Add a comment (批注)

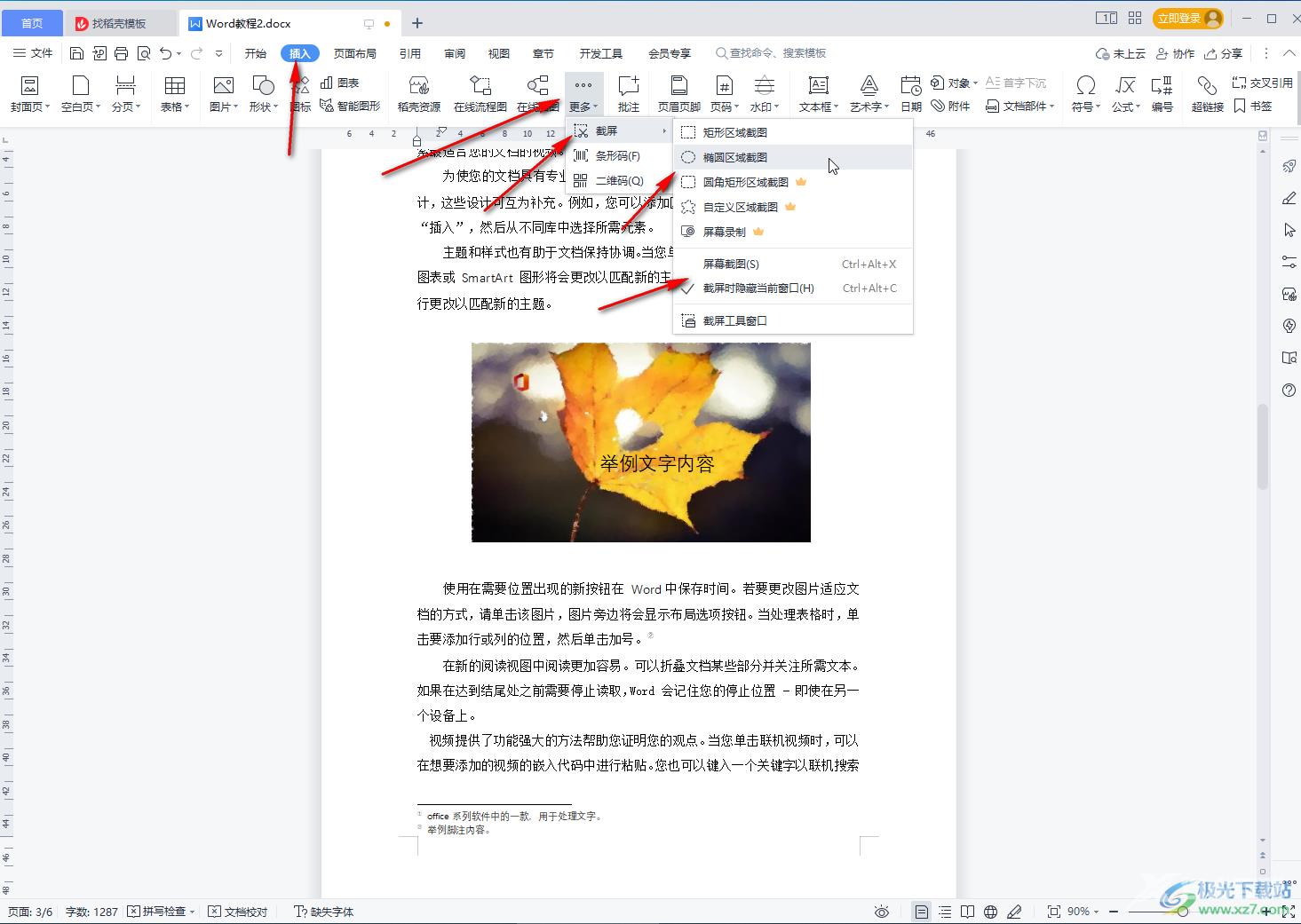pos(629,94)
